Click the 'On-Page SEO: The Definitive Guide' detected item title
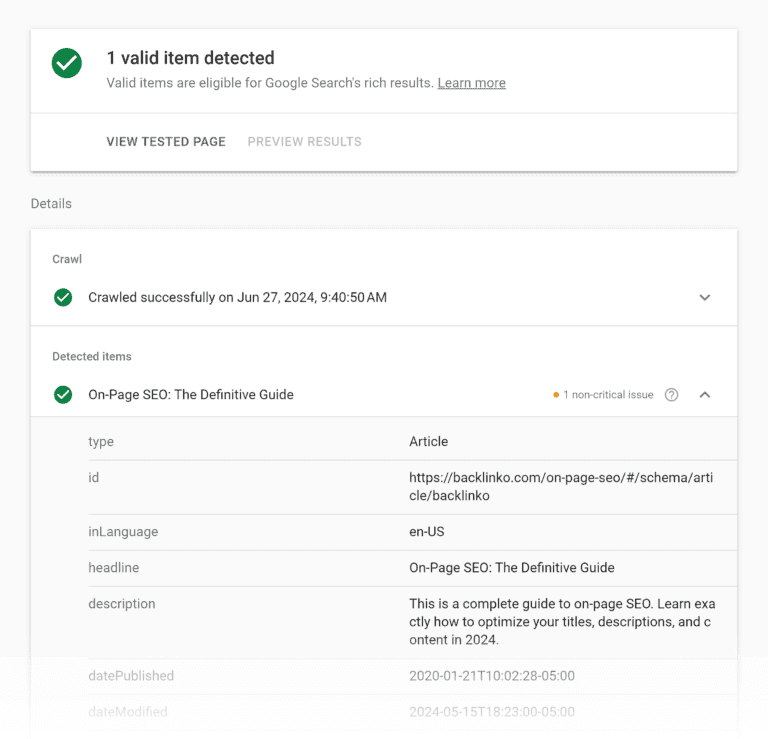The width and height of the screenshot is (768, 739). point(191,395)
